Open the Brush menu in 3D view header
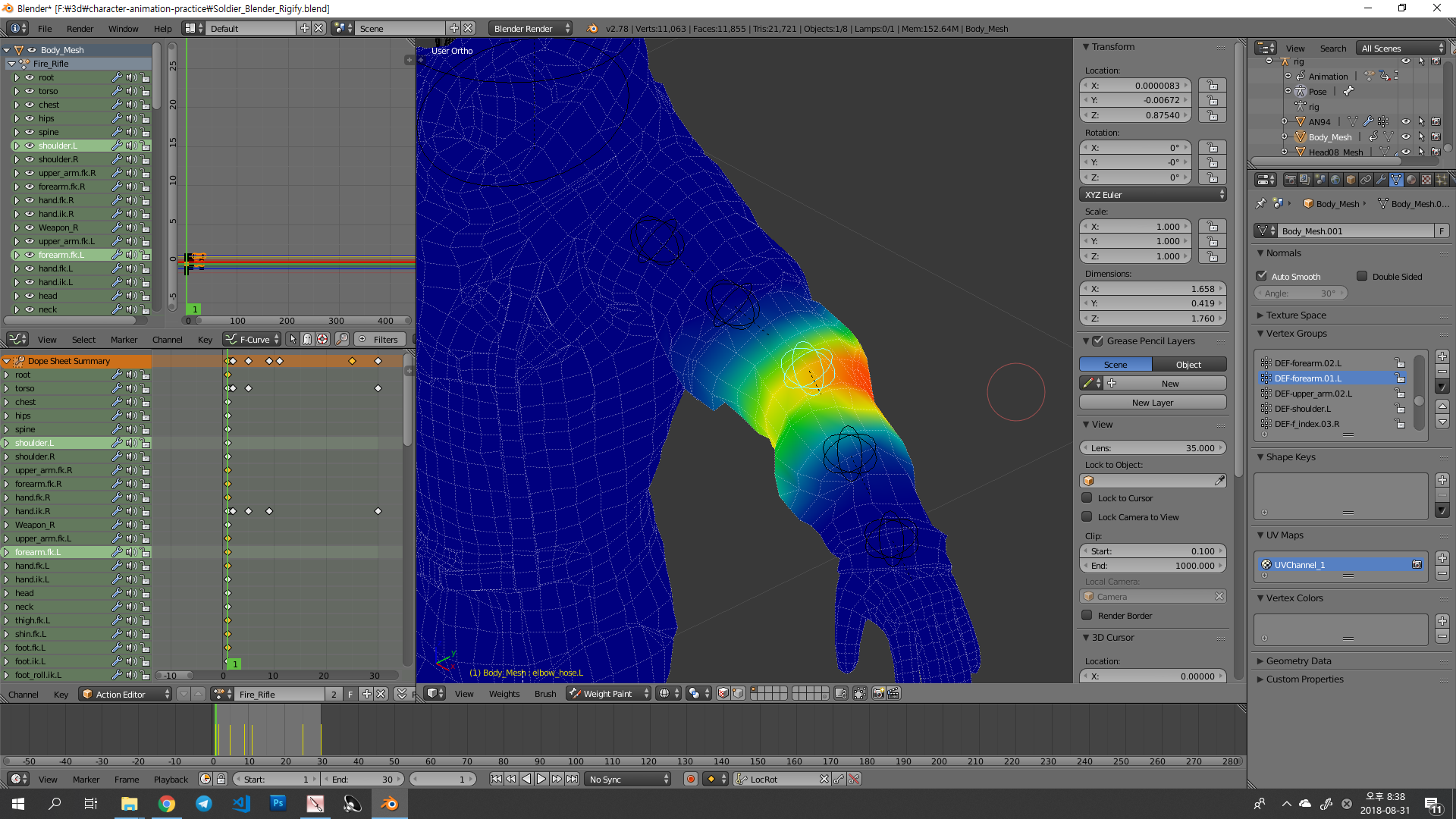1456x819 pixels. click(x=545, y=693)
